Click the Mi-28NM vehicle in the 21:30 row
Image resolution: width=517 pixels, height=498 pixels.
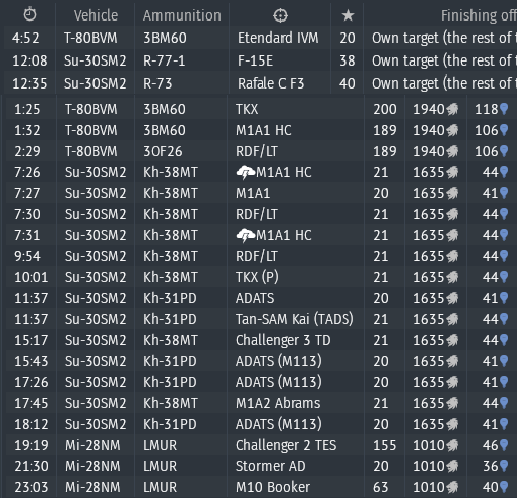92,466
